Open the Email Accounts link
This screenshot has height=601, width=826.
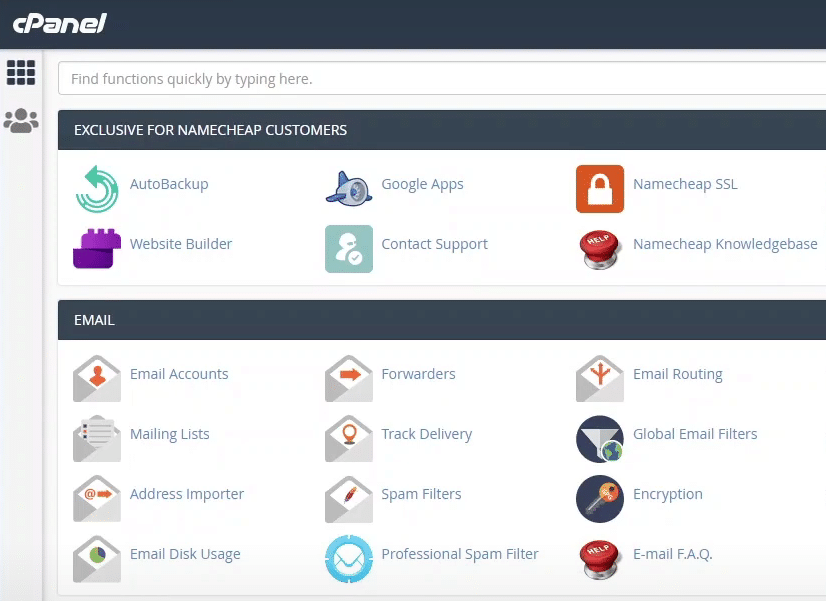click(x=179, y=374)
